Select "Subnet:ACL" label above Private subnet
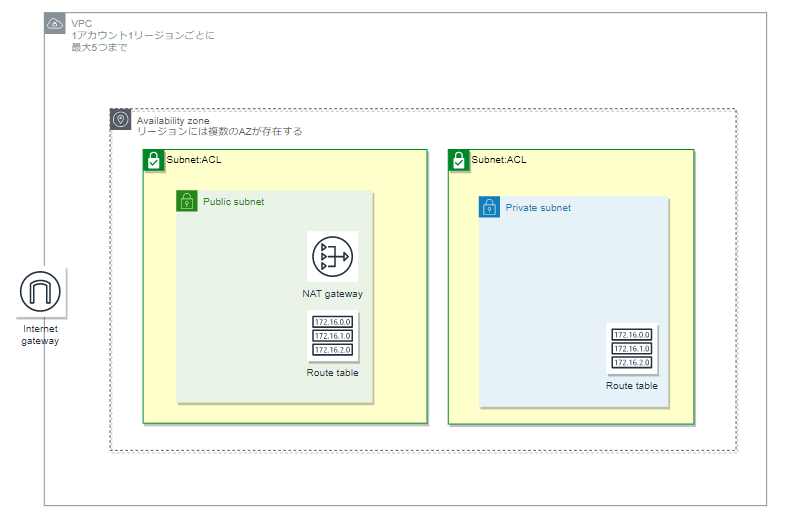 click(499, 160)
